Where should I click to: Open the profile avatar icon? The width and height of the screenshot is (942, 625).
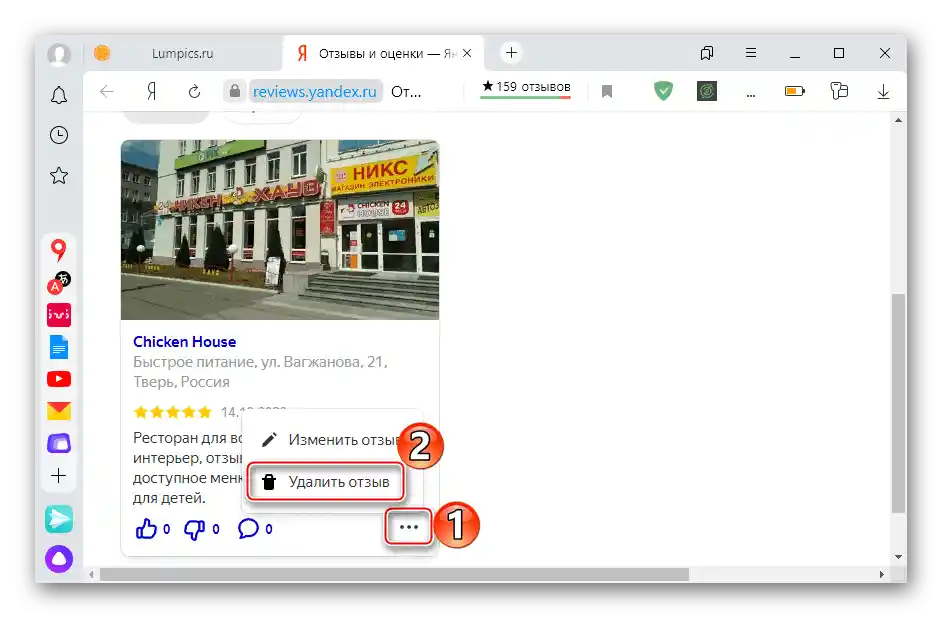click(59, 54)
